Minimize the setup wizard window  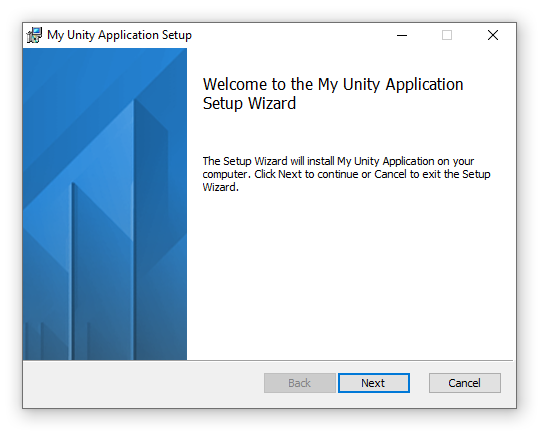point(402,35)
